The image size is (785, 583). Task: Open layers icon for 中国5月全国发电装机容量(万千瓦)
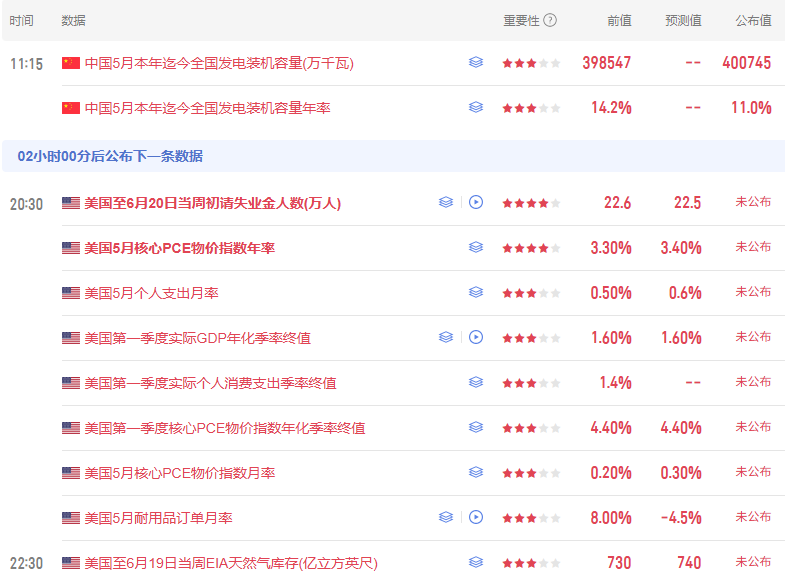pos(476,62)
